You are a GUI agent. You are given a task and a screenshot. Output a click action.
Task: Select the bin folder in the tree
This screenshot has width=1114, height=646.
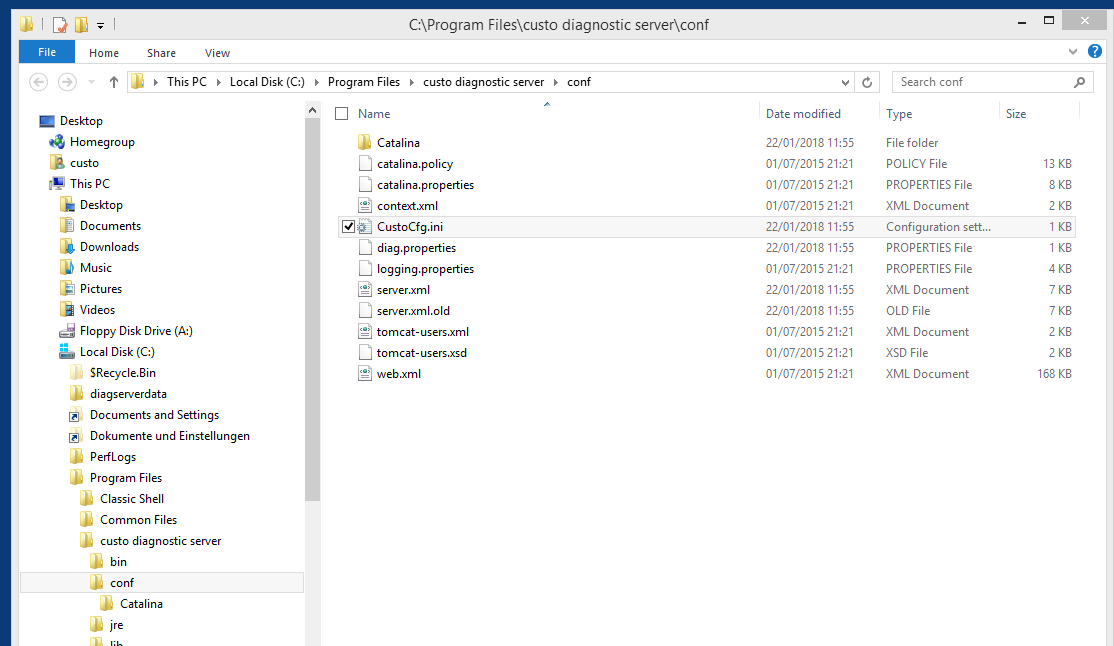[119, 562]
